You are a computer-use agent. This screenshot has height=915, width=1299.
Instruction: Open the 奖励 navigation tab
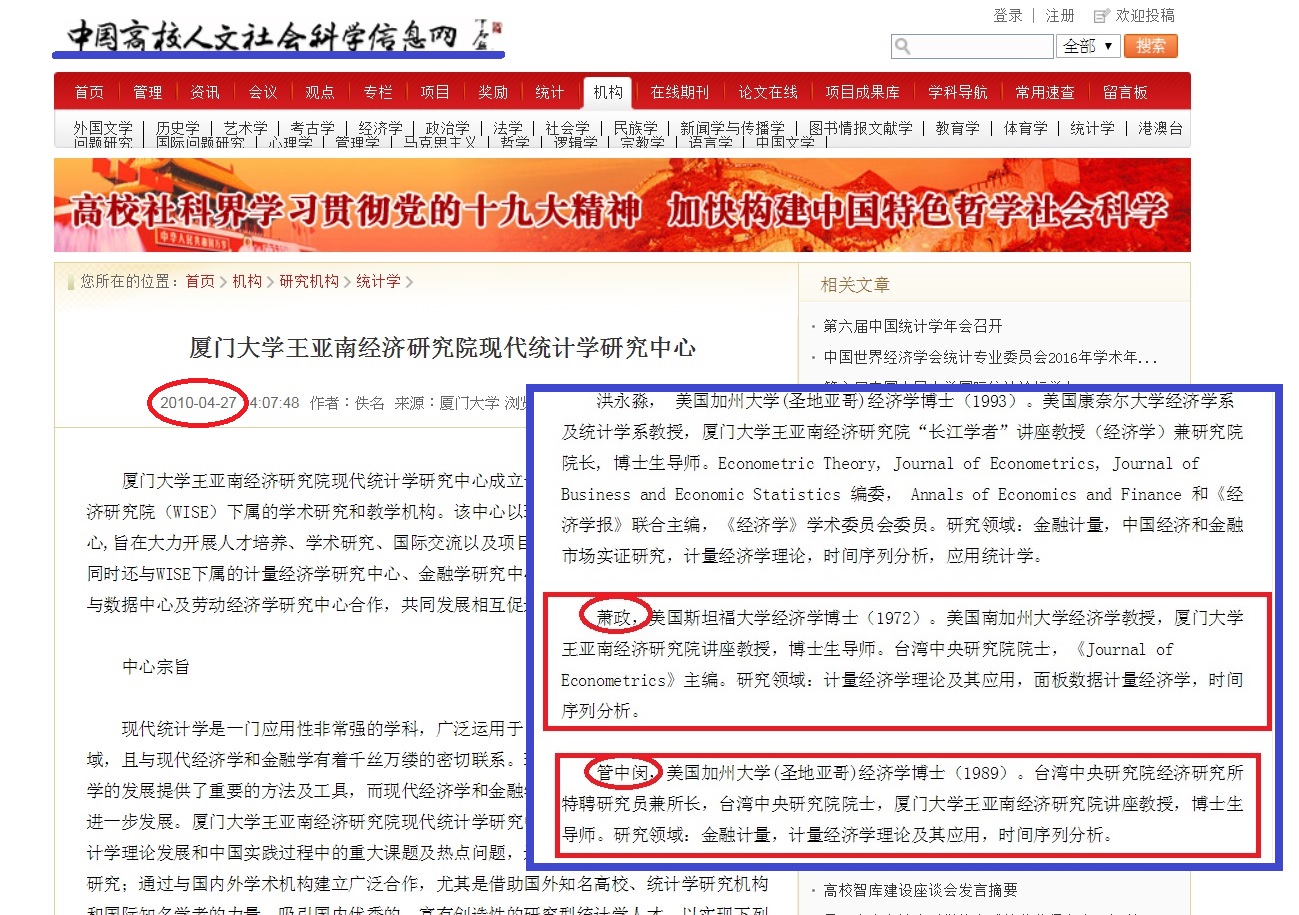(492, 92)
